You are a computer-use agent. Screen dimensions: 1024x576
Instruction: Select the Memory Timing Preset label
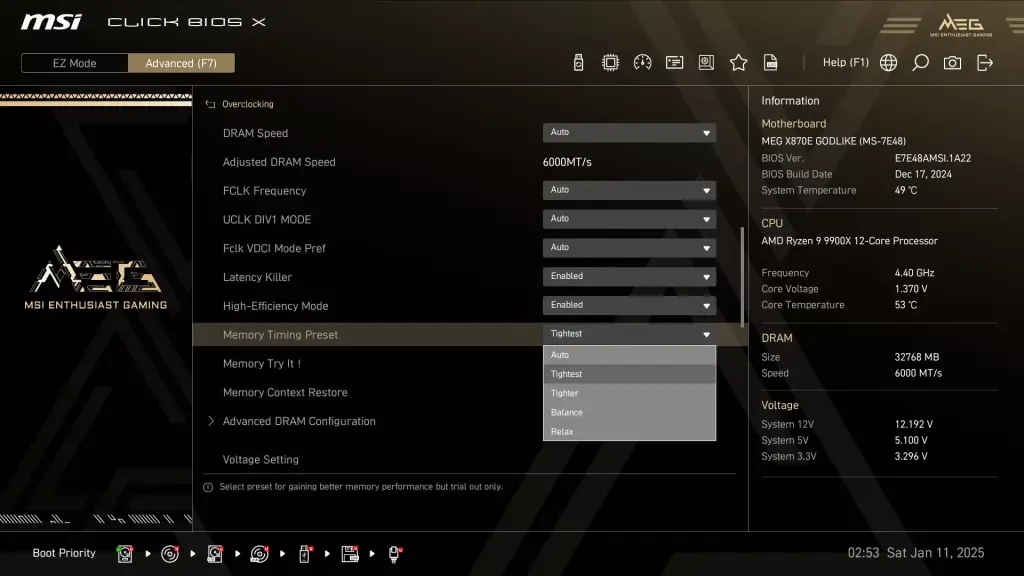coord(280,335)
